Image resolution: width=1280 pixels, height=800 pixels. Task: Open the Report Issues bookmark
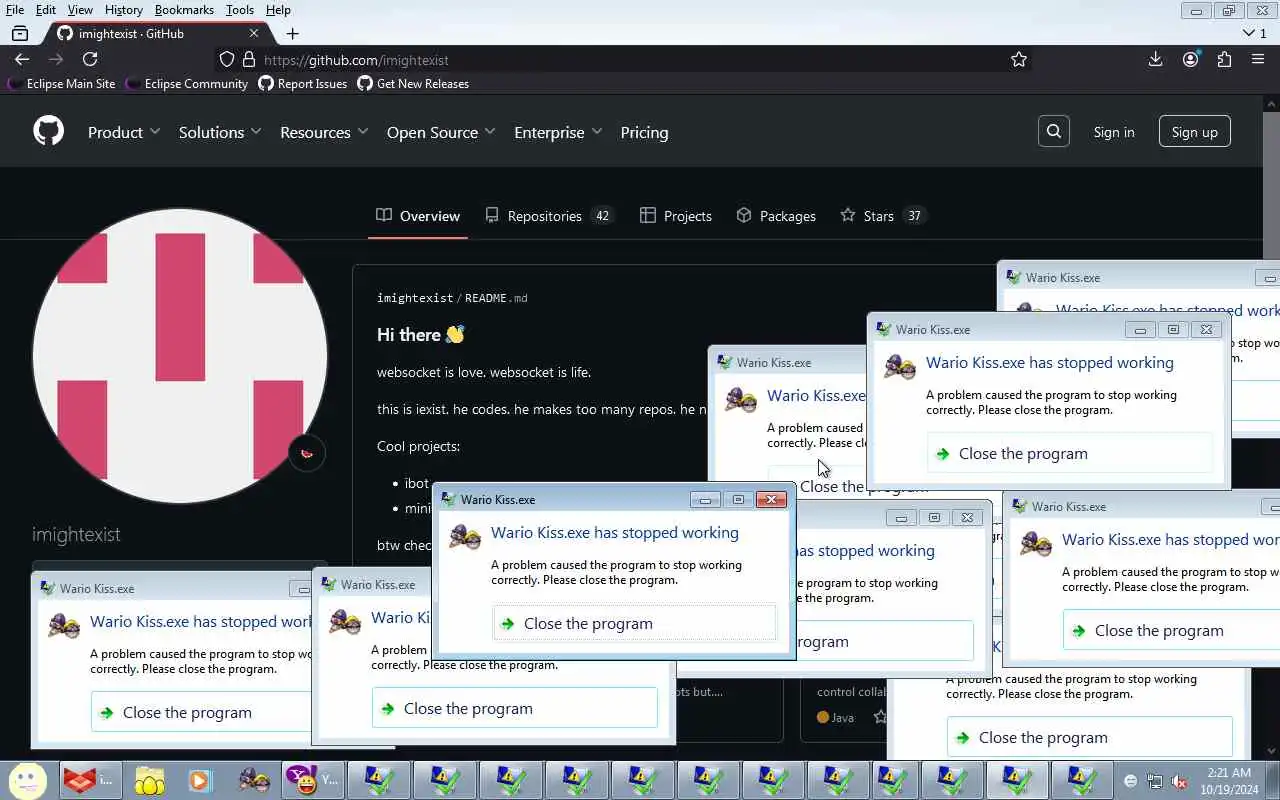click(303, 84)
